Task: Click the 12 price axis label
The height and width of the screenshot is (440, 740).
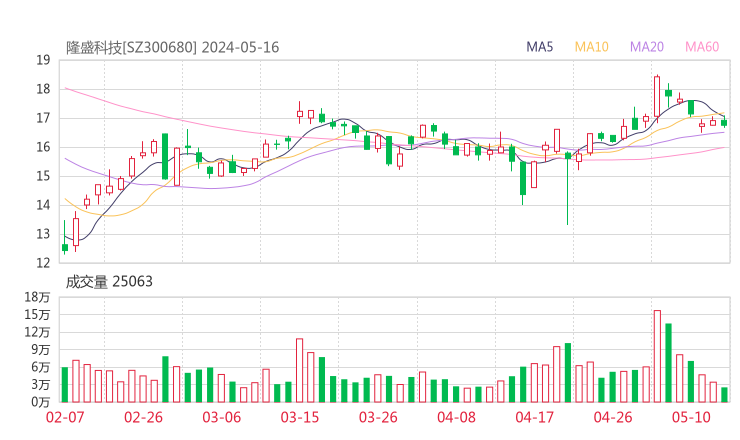Action: pos(43,263)
